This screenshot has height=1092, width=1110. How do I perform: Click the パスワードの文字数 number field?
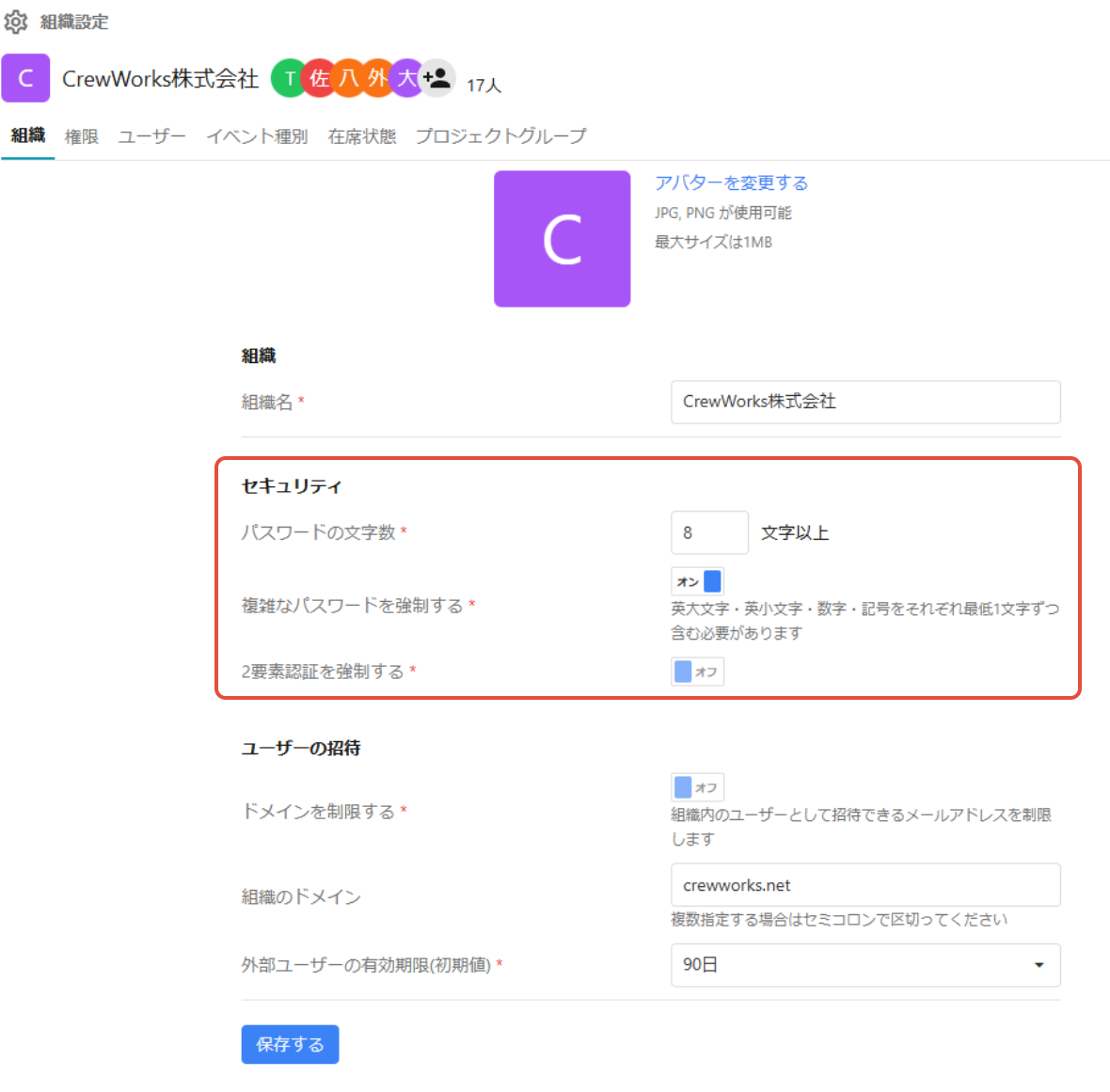(709, 532)
